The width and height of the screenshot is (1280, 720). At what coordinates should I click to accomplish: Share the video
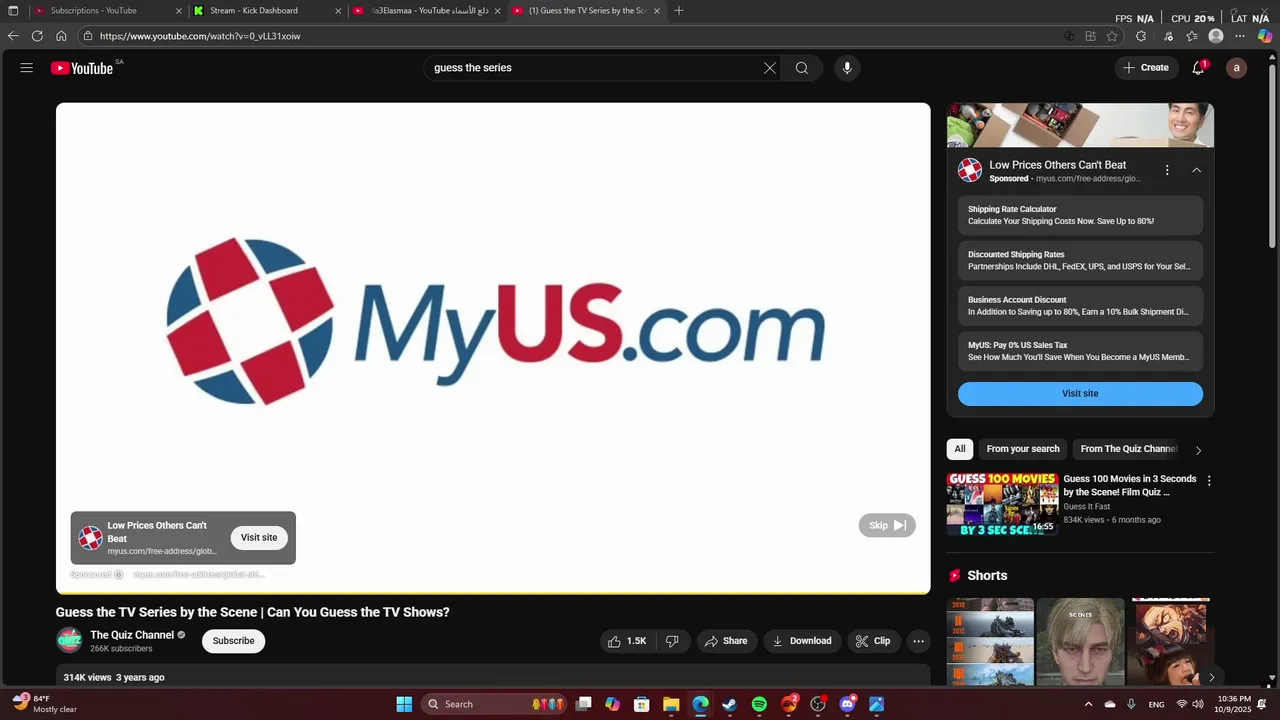726,641
